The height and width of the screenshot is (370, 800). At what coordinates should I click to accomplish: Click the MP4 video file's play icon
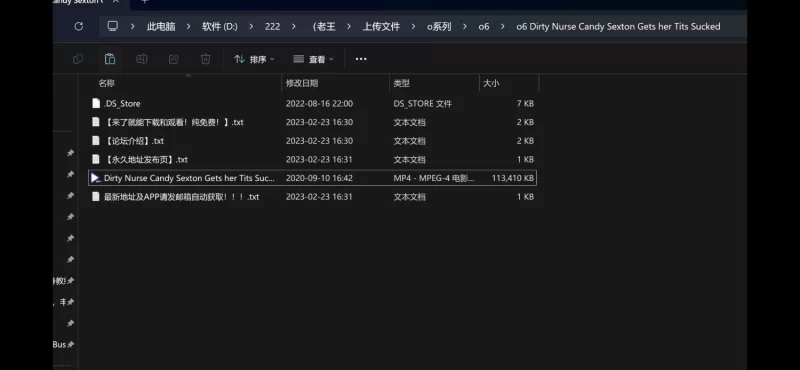[x=95, y=178]
